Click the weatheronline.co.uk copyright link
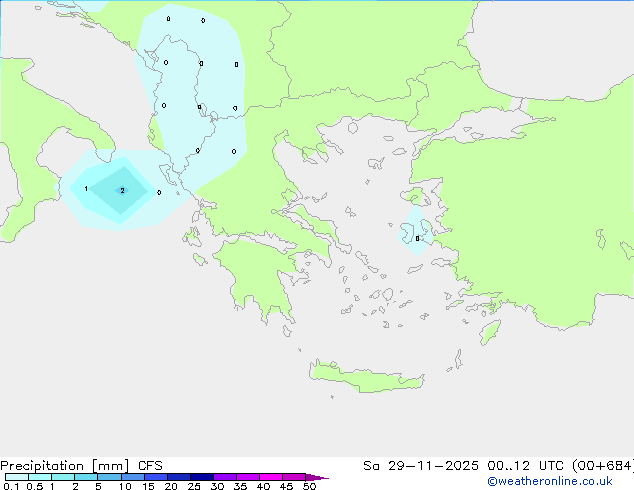 point(550,481)
